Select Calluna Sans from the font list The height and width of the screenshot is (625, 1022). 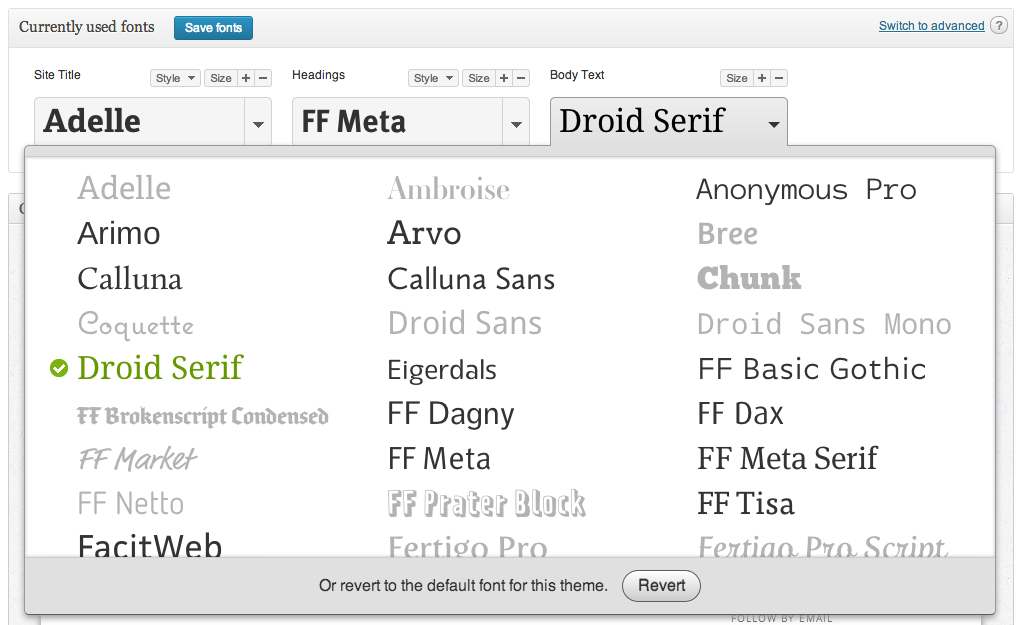471,279
